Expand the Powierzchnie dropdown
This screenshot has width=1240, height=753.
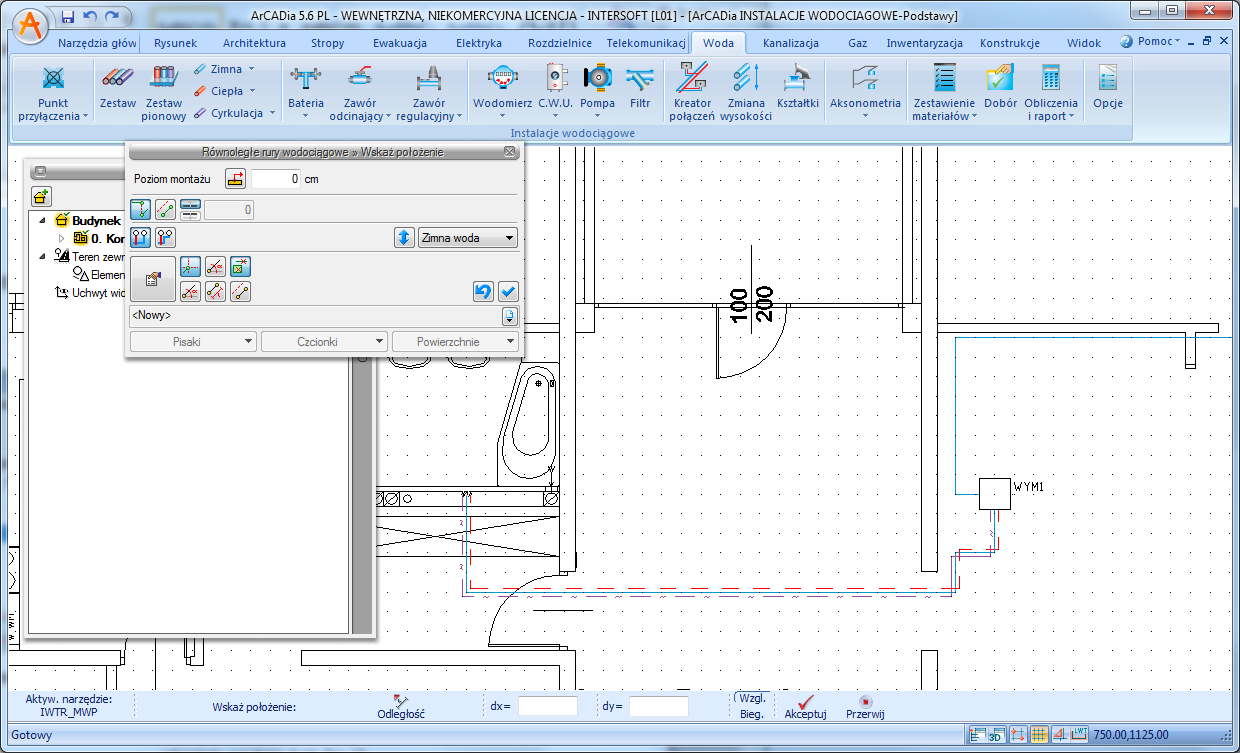[455, 342]
